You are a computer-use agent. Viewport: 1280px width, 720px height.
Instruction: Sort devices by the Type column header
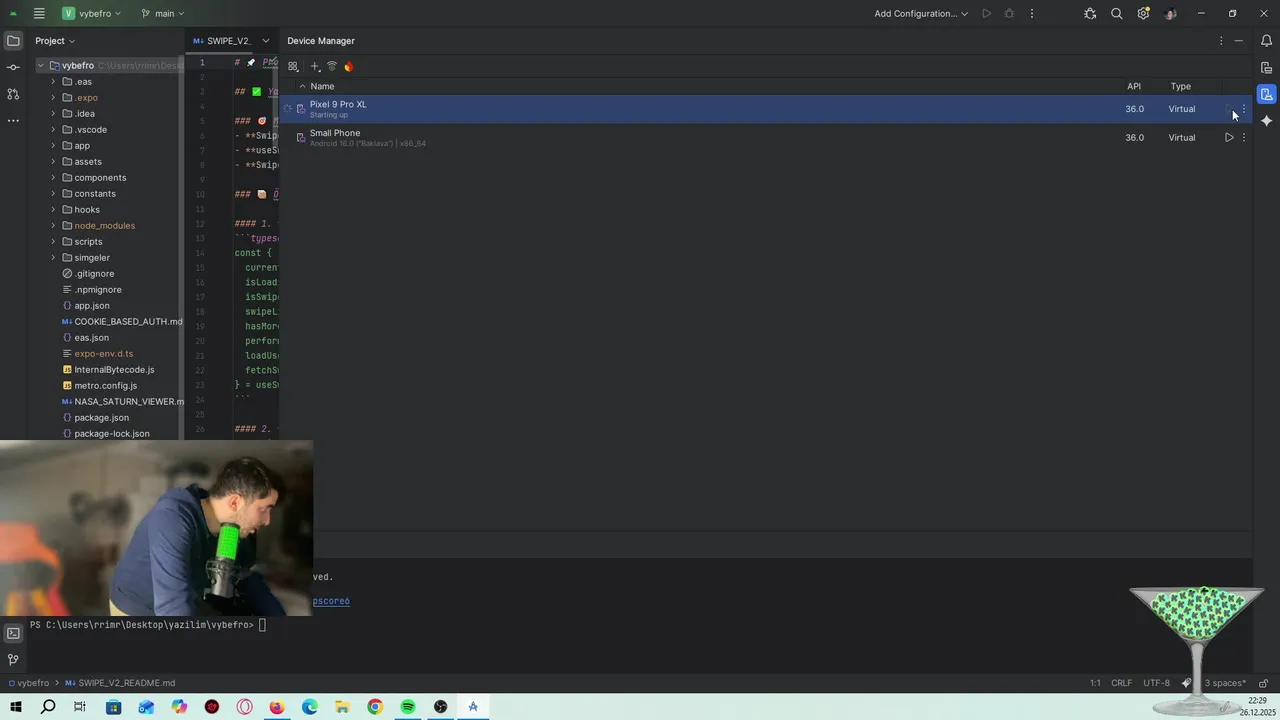coord(1181,86)
